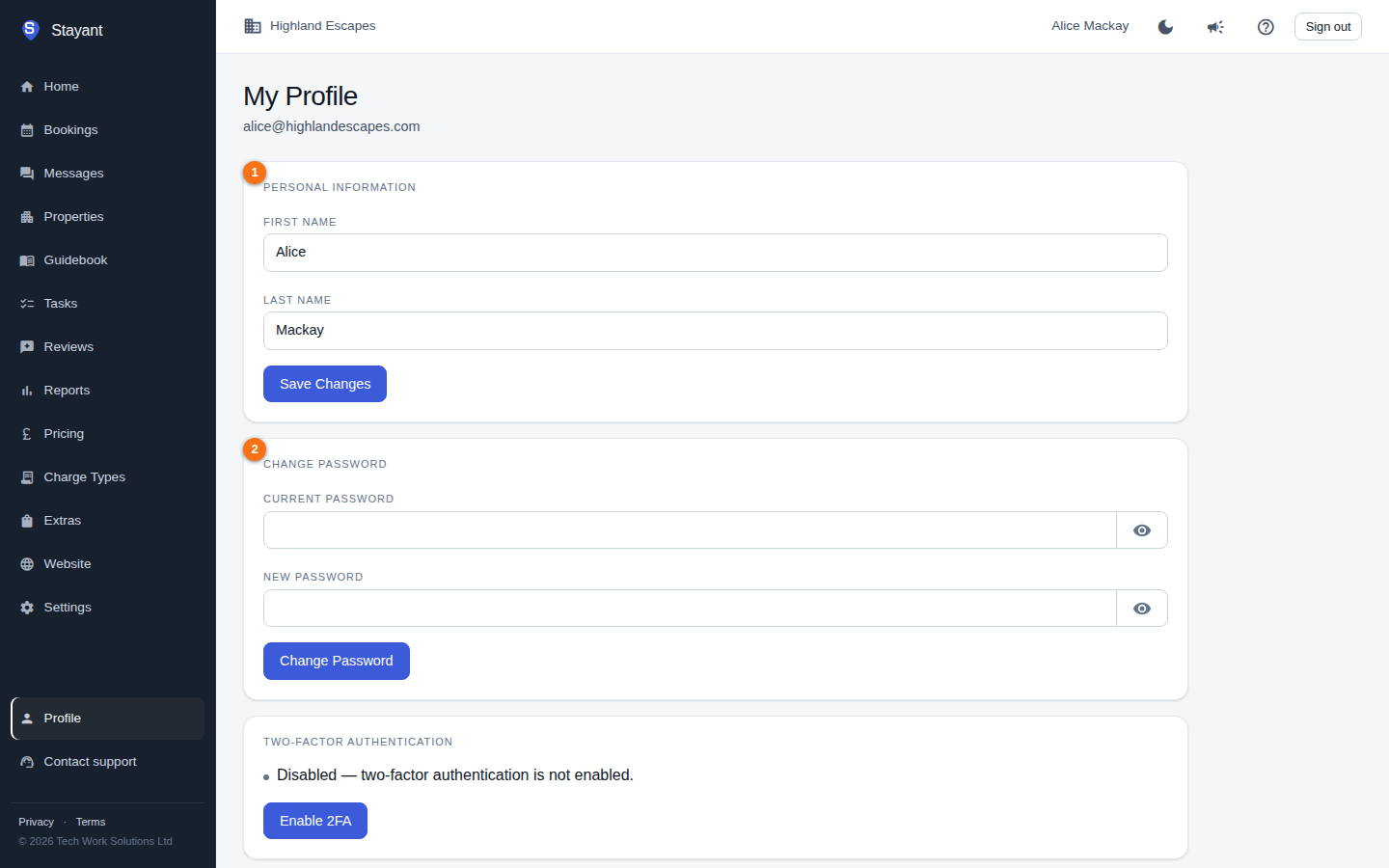
Task: Click the Tech Work Solutions Ltd copyright
Action: (x=95, y=841)
